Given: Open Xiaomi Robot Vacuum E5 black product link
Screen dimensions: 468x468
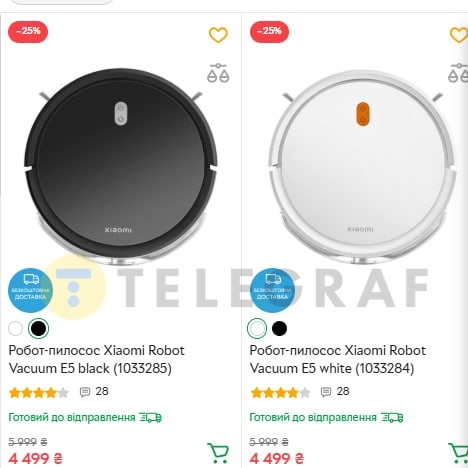Looking at the screenshot, I should coord(96,359).
